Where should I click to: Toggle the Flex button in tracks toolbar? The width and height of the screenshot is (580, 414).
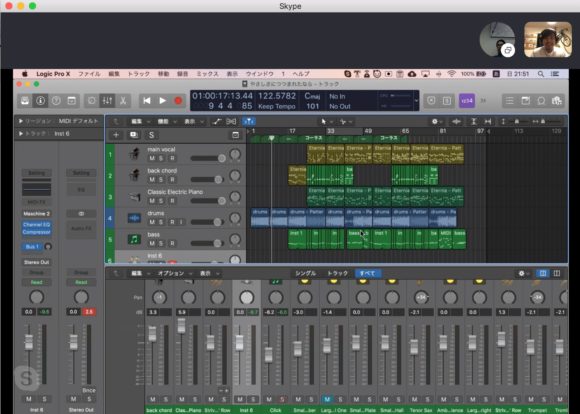tap(231, 121)
